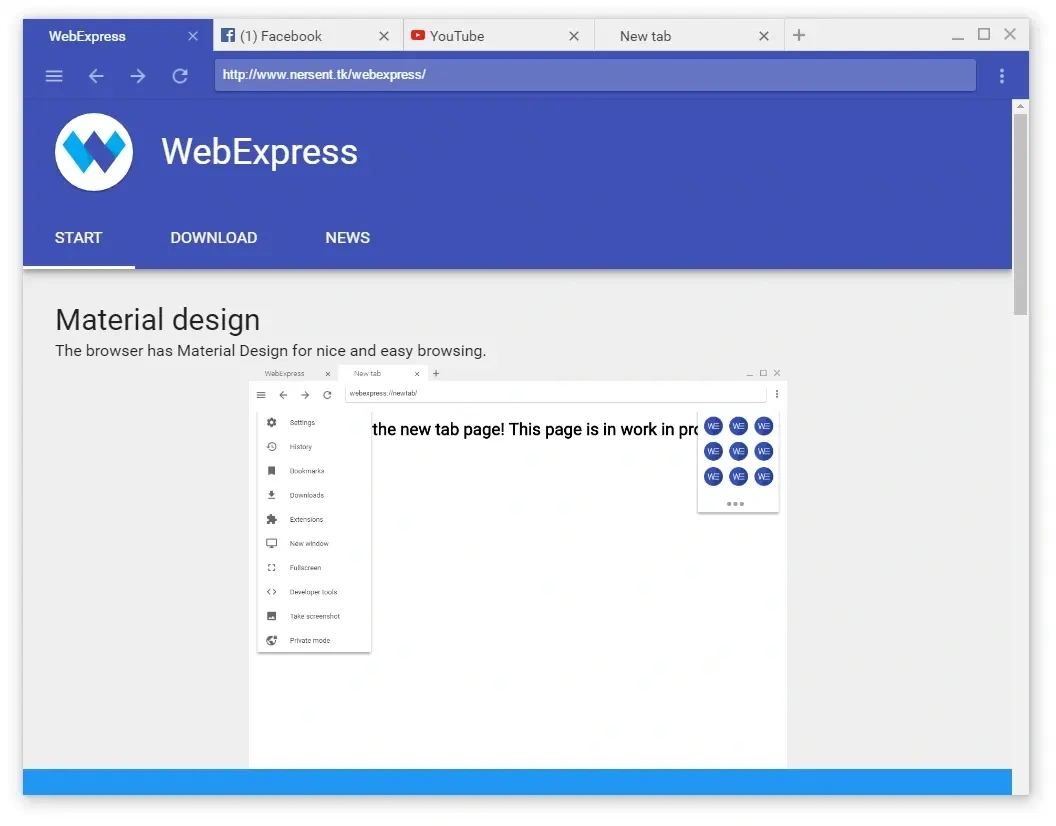Go forward using the forward arrow
The image size is (1056, 826).
click(x=138, y=75)
